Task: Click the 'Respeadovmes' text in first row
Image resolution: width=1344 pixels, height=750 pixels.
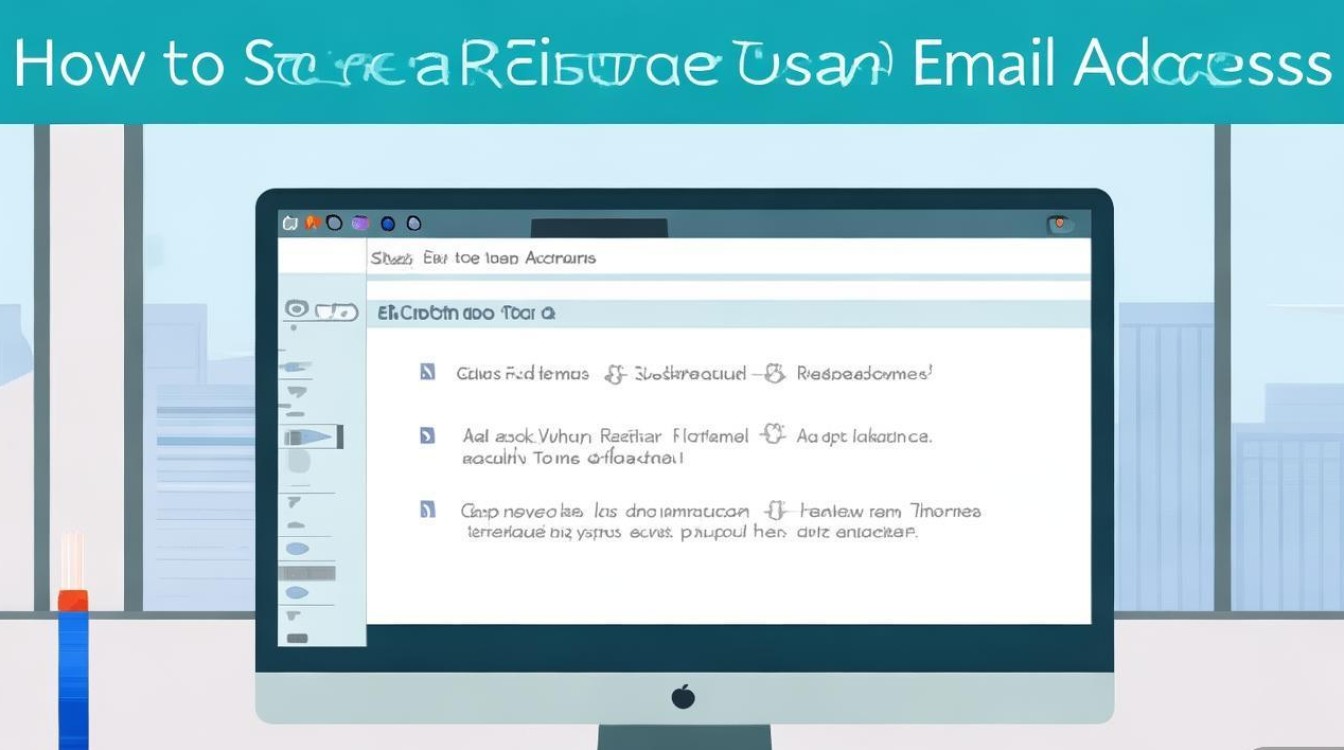Action: pos(864,374)
